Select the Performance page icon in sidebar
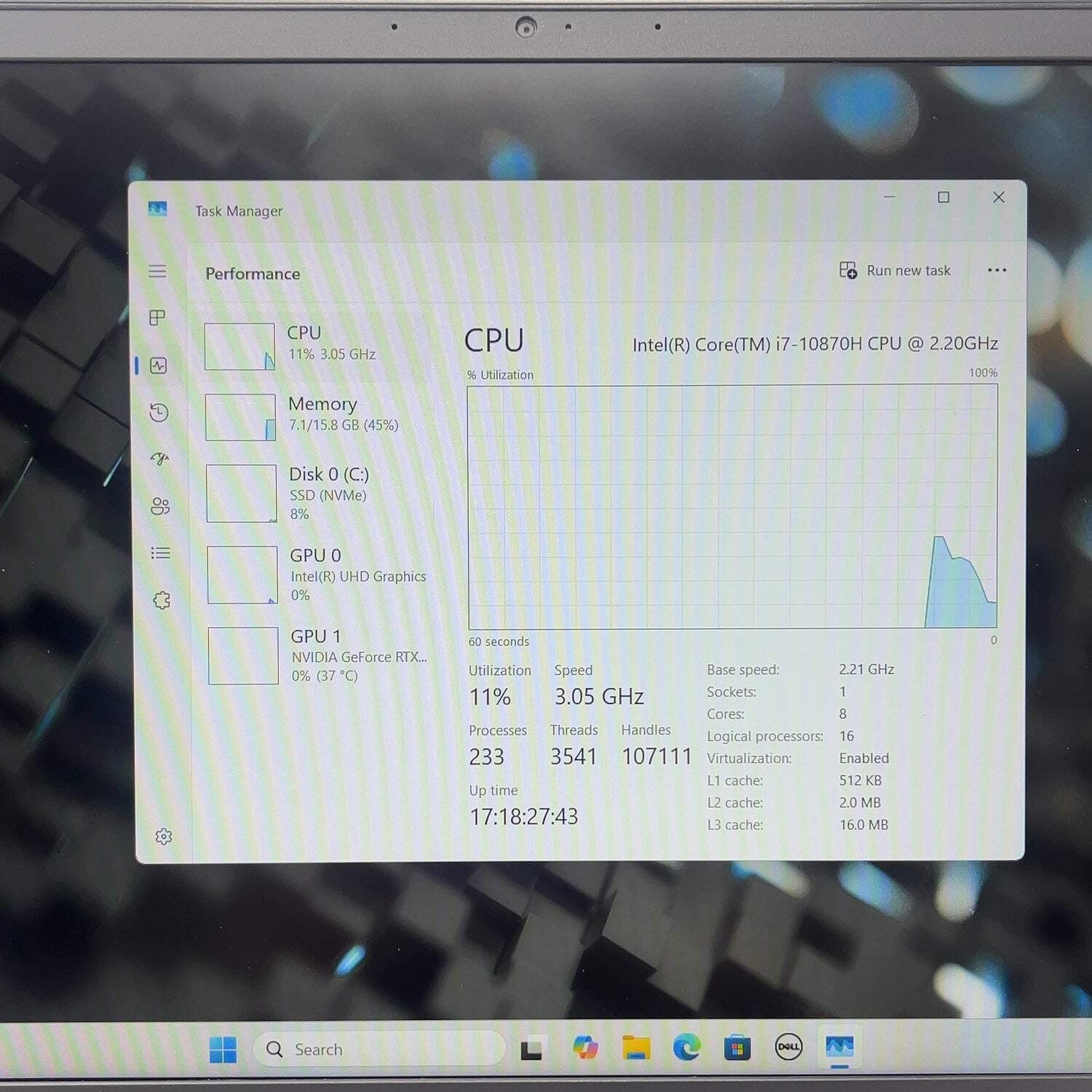1092x1092 pixels. (x=159, y=365)
